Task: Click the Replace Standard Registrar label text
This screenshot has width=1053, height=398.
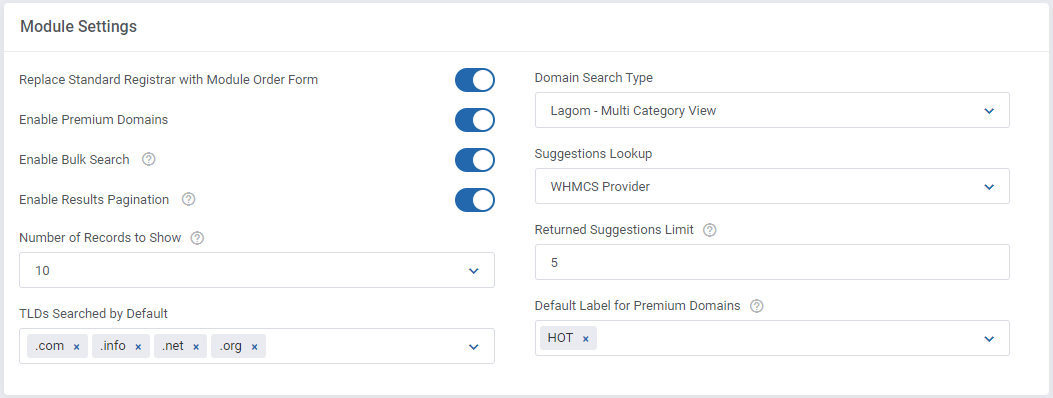Action: 169,80
